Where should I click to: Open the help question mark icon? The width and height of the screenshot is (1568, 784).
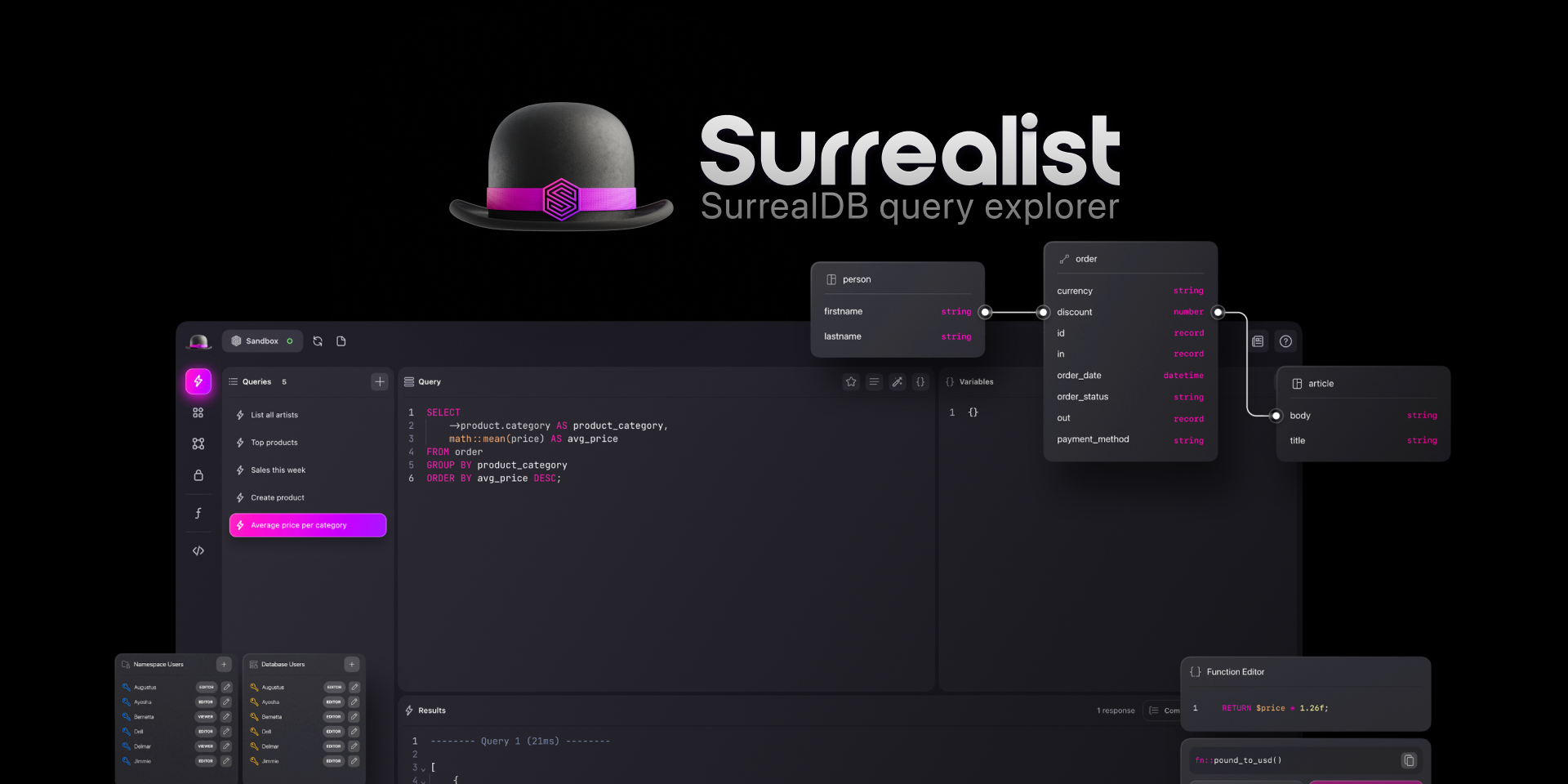[1285, 341]
